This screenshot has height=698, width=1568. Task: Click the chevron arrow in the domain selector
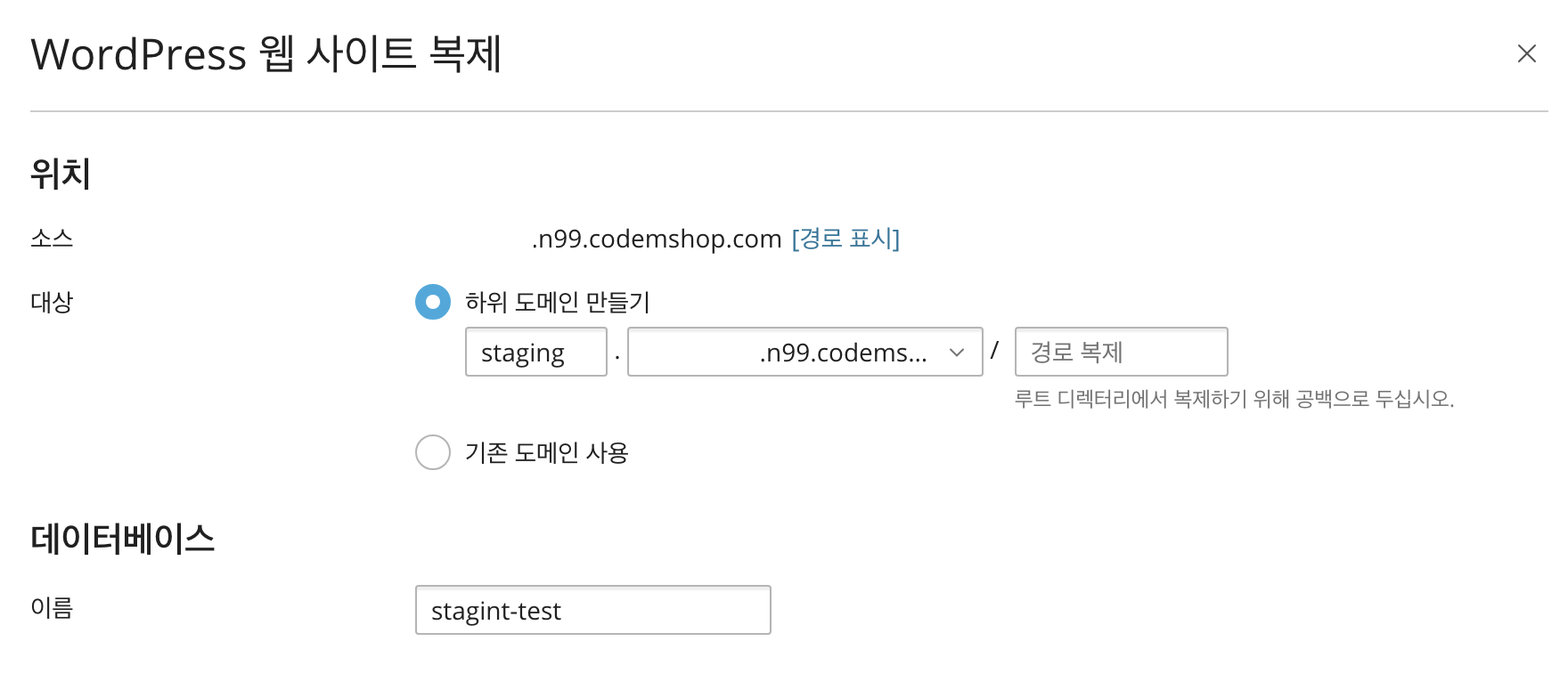point(957,353)
